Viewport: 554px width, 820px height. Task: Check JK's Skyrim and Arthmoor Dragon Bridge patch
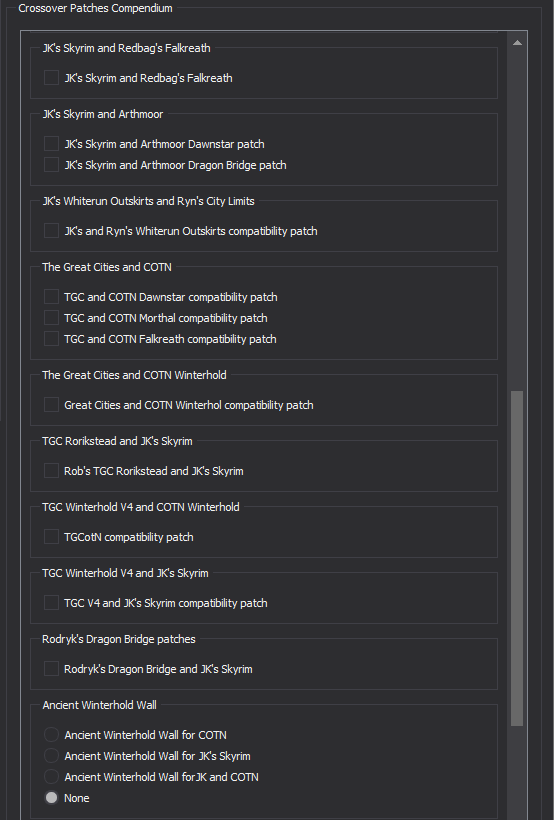[51, 165]
